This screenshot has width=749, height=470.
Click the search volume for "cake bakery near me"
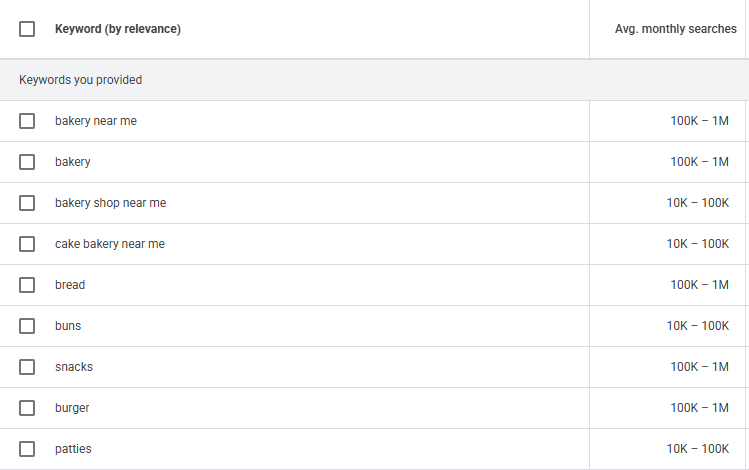pos(698,244)
